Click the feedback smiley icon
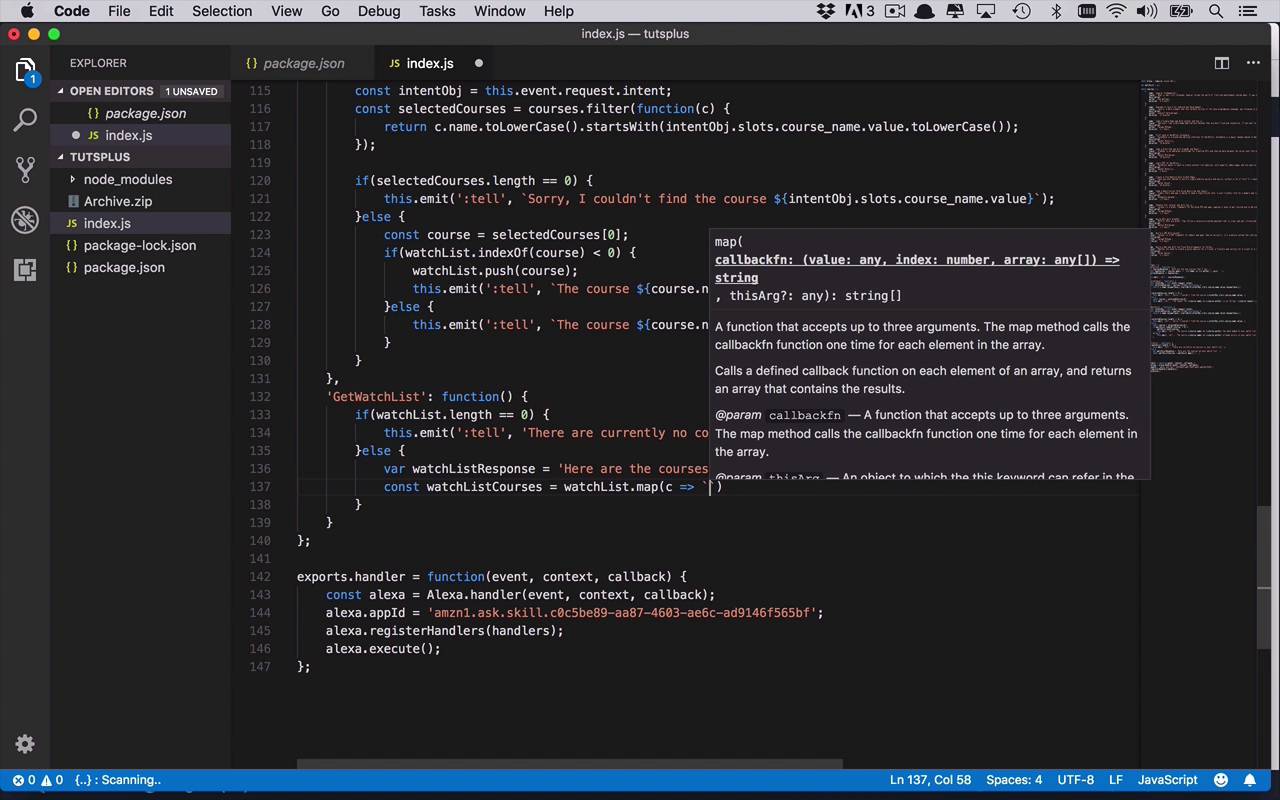1280x800 pixels. (1221, 780)
